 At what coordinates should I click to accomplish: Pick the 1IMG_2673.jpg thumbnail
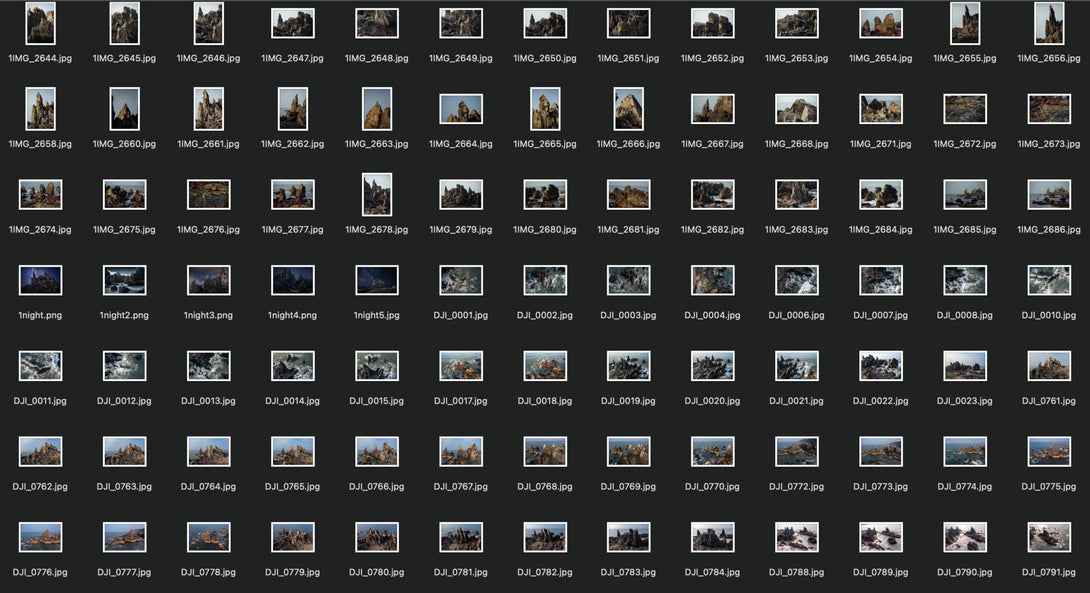1049,109
